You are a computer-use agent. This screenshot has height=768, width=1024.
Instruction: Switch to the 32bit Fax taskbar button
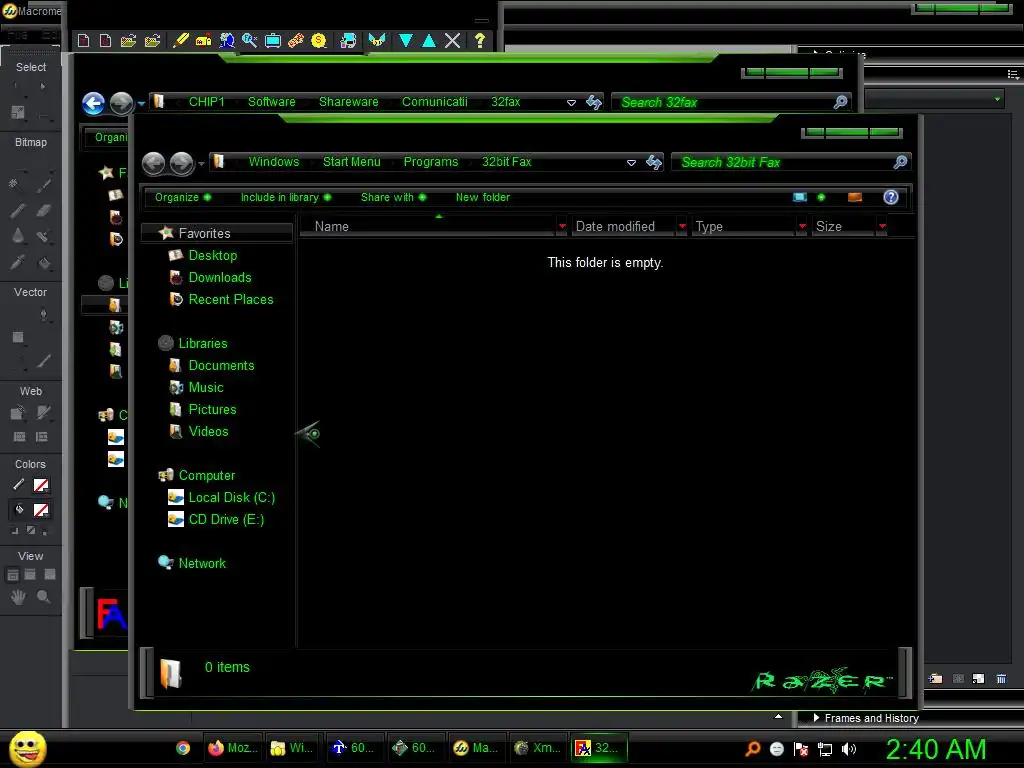click(600, 748)
